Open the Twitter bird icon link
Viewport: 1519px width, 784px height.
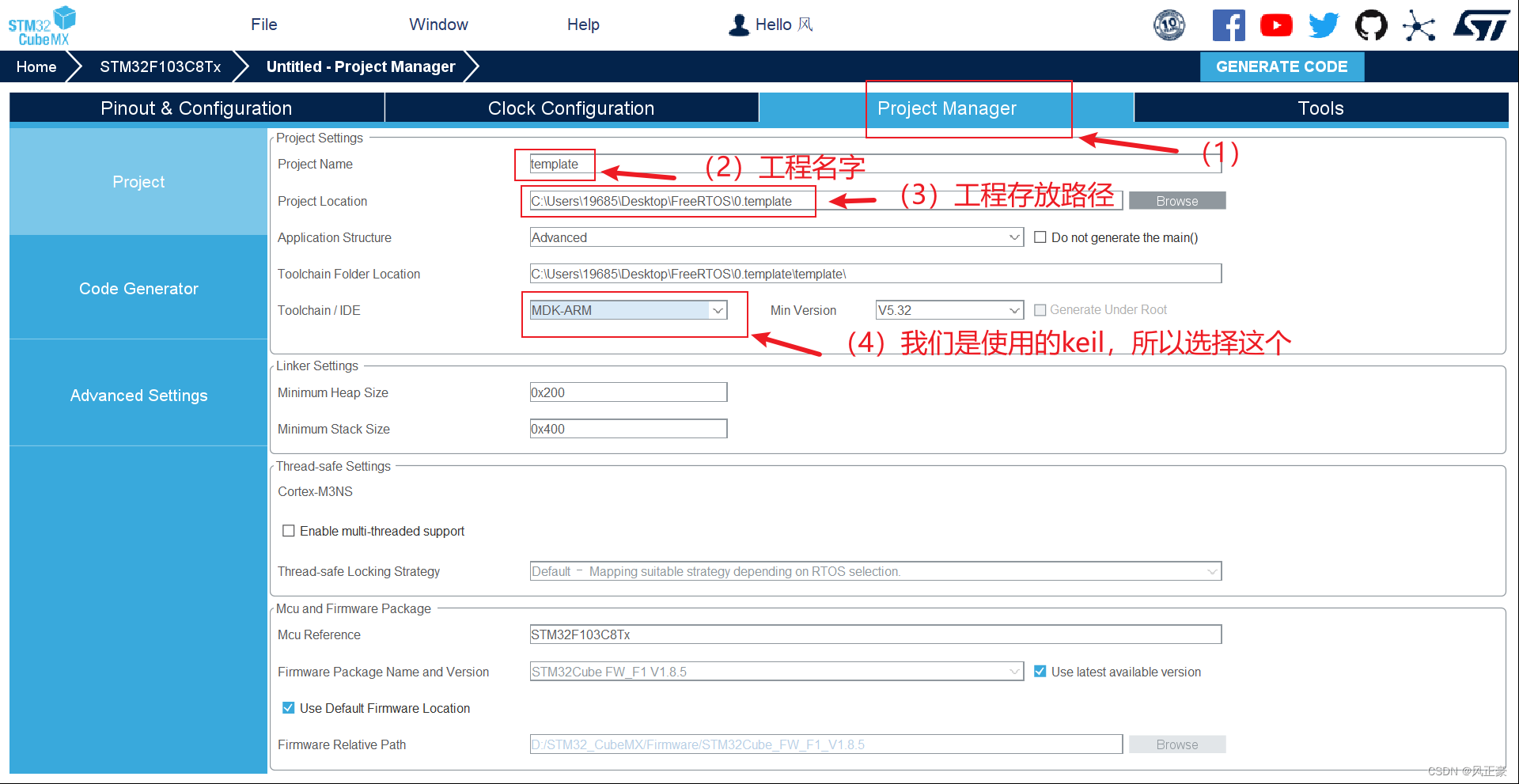click(x=1324, y=25)
